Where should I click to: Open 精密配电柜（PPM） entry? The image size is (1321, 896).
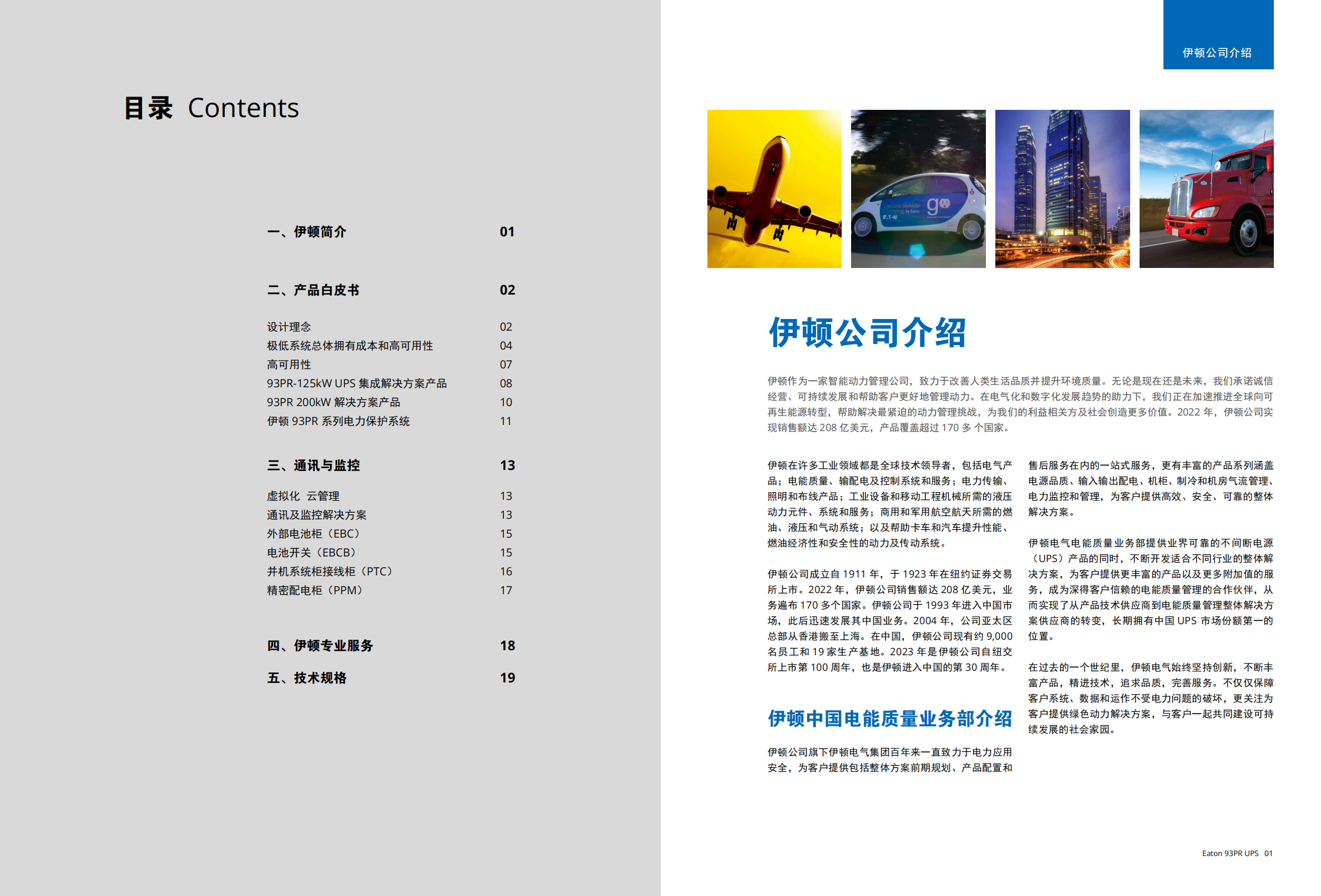[x=316, y=590]
